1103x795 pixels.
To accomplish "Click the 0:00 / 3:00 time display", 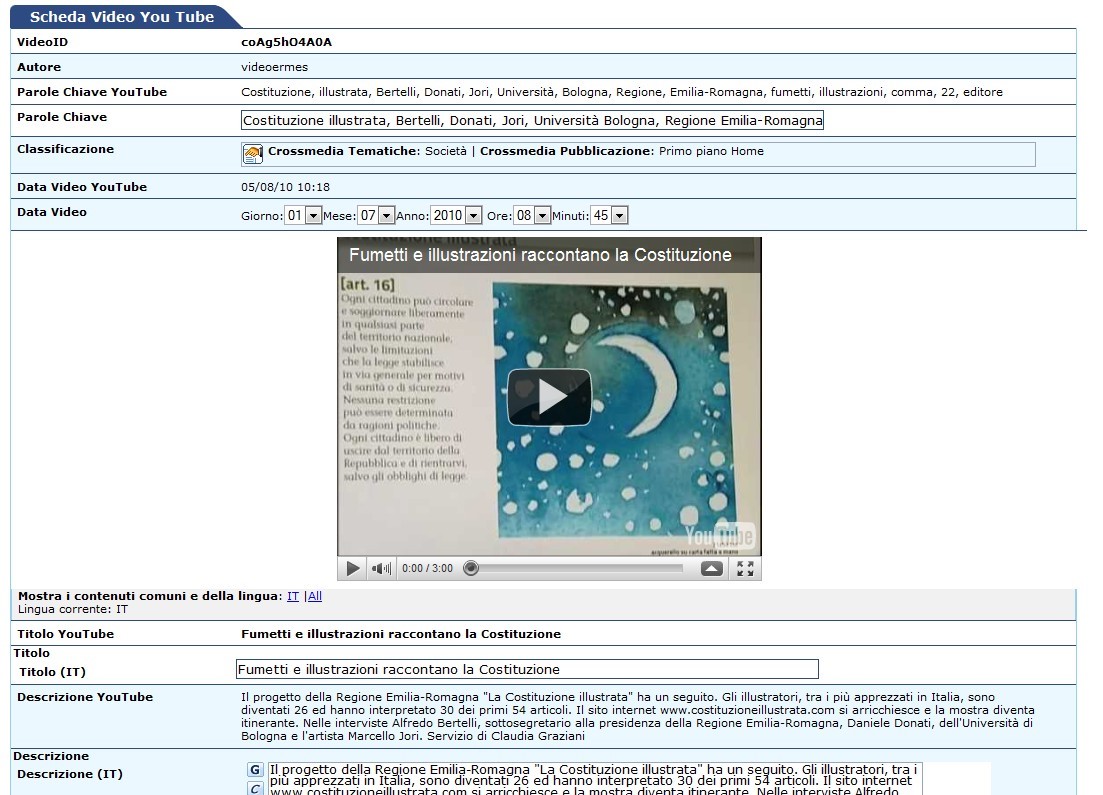I will click(x=428, y=568).
